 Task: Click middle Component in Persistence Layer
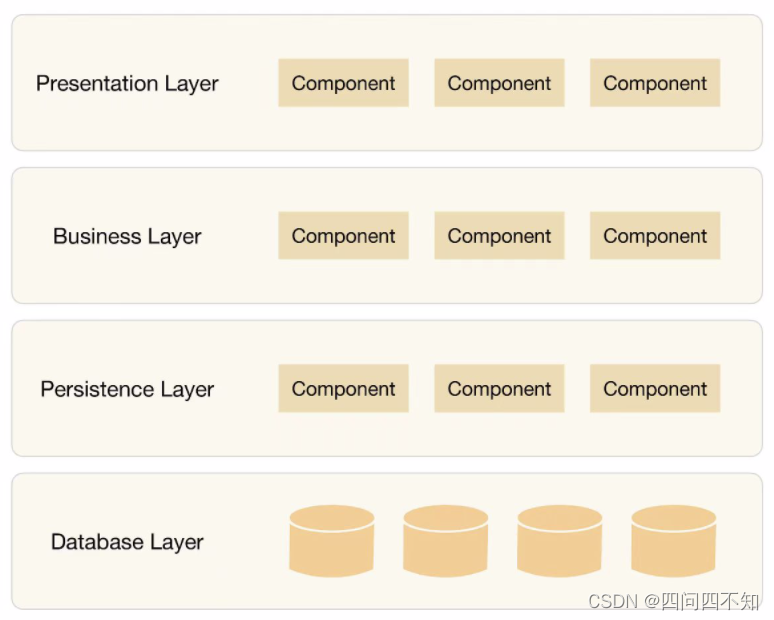click(500, 388)
